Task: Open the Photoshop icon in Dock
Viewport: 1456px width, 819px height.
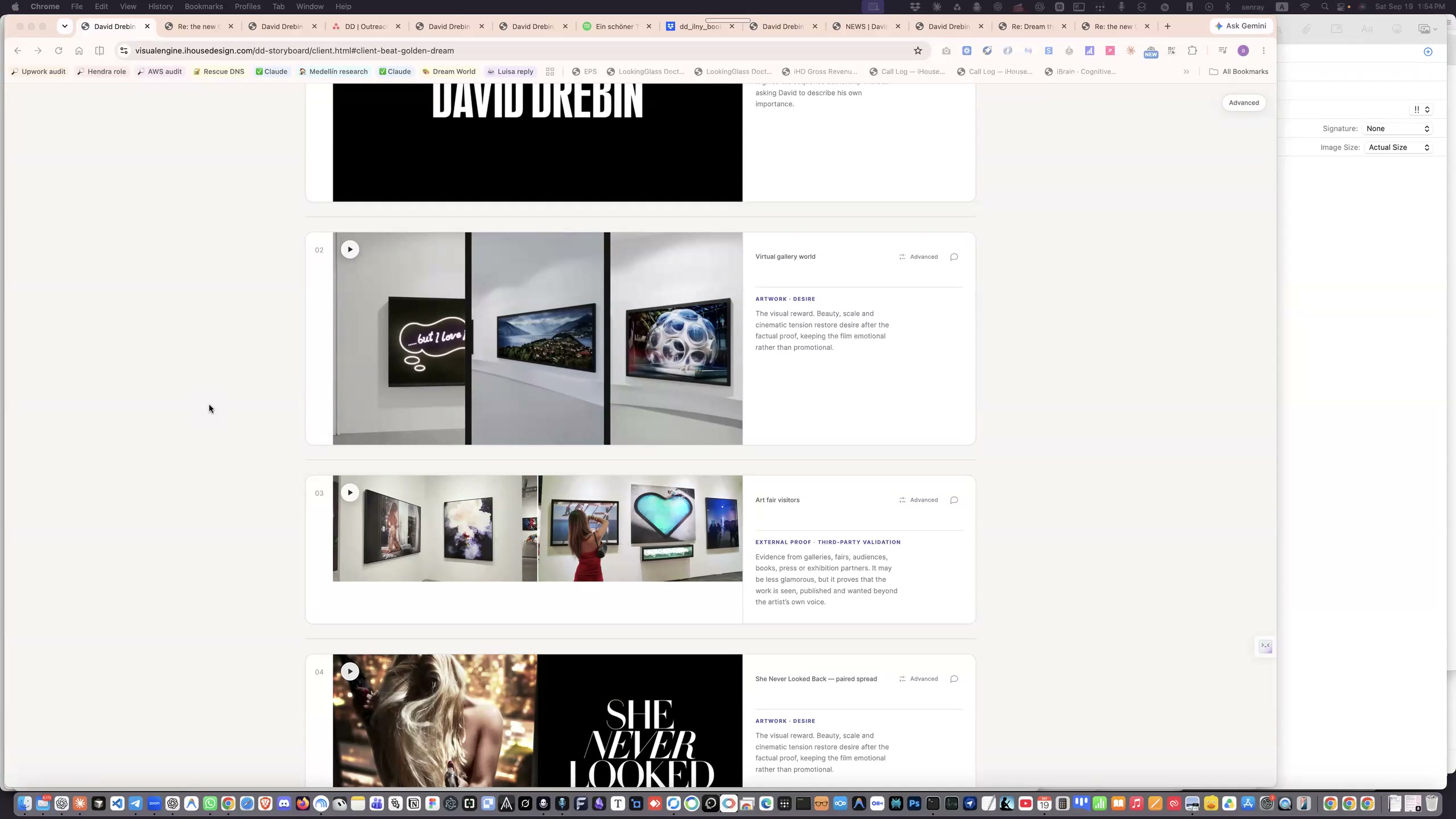Action: click(913, 804)
